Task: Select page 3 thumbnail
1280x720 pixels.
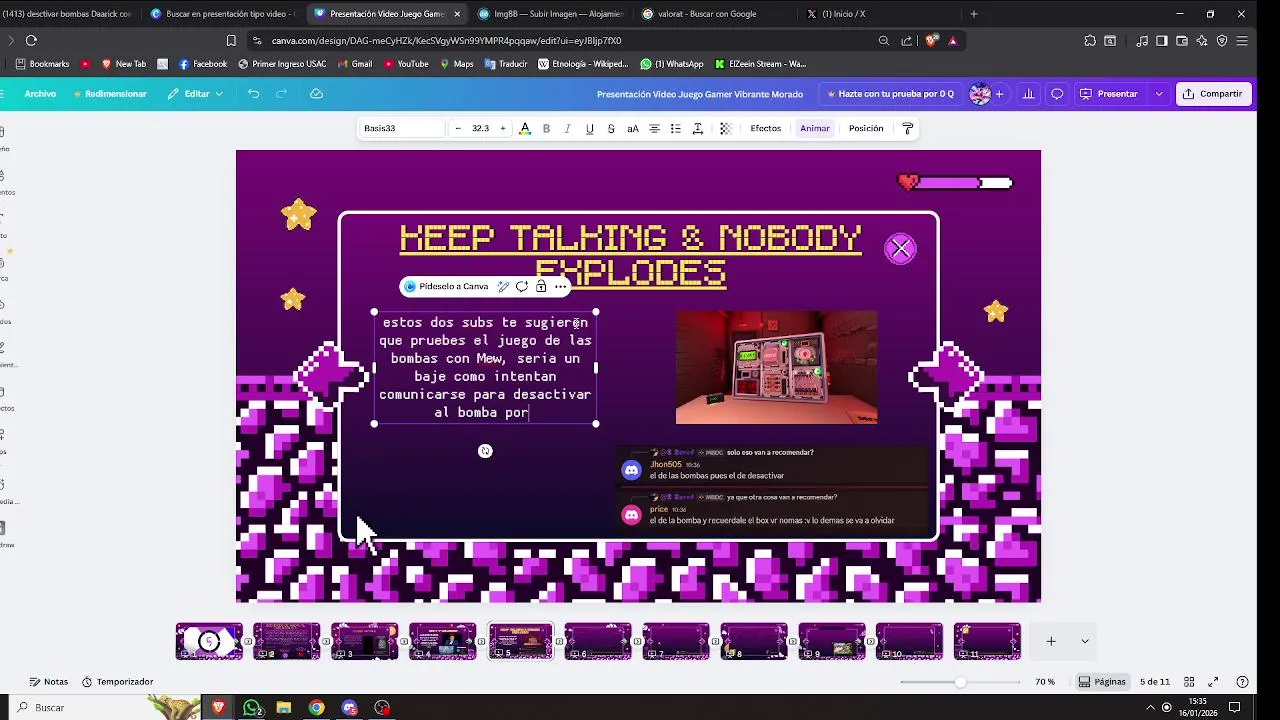Action: coord(365,641)
